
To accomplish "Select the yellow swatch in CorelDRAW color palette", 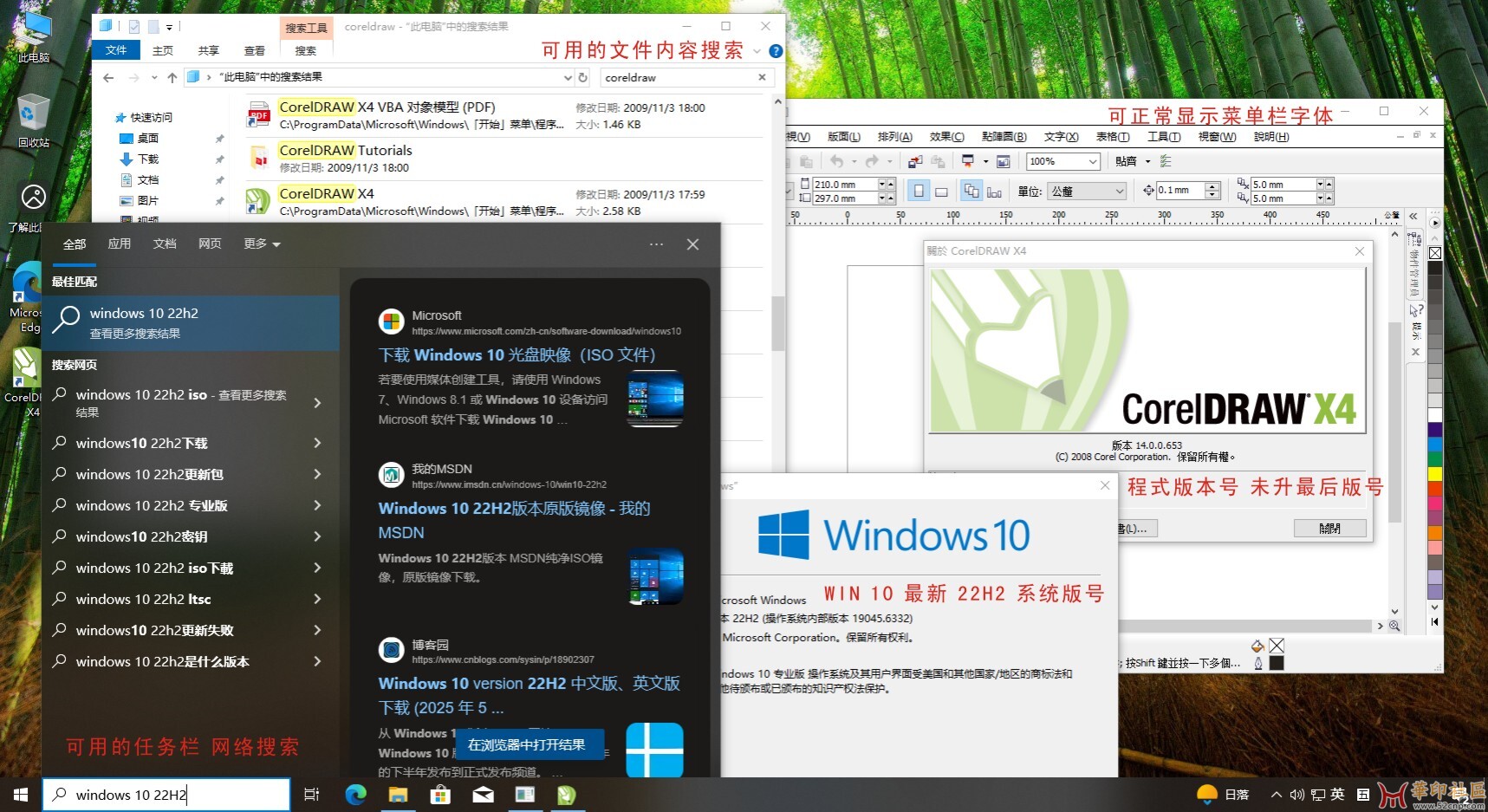I will point(1434,474).
